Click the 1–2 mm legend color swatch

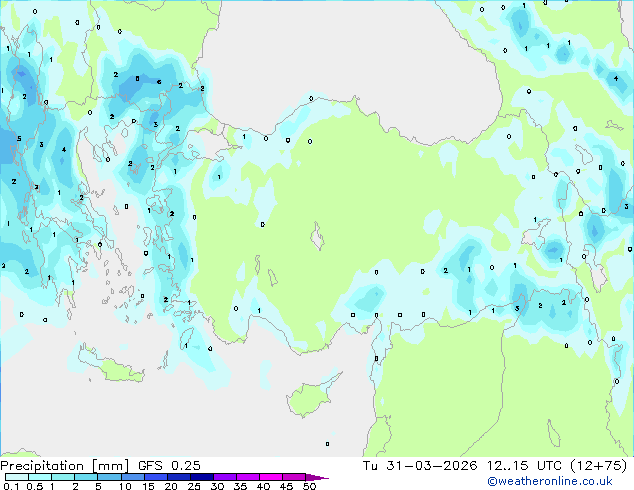(x=63, y=477)
